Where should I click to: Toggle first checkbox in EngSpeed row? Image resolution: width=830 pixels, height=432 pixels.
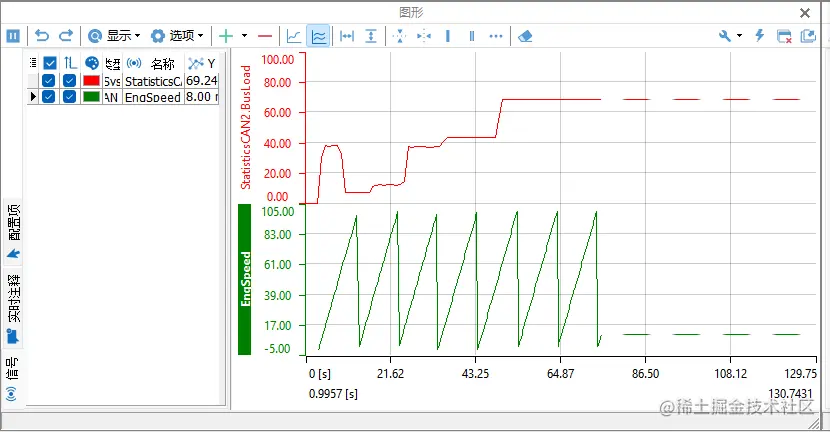[48, 97]
